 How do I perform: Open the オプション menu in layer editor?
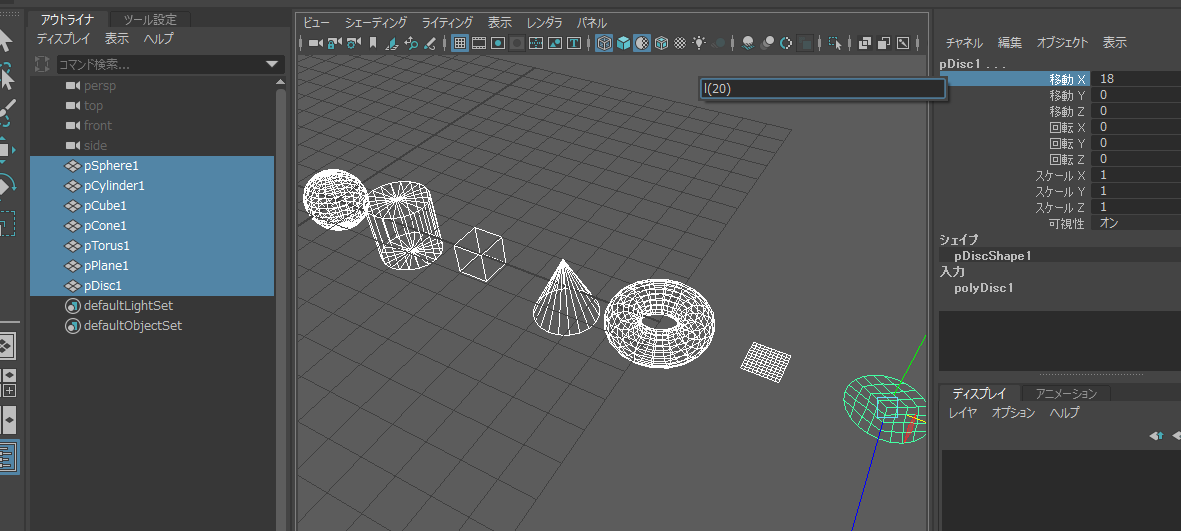(x=1013, y=413)
